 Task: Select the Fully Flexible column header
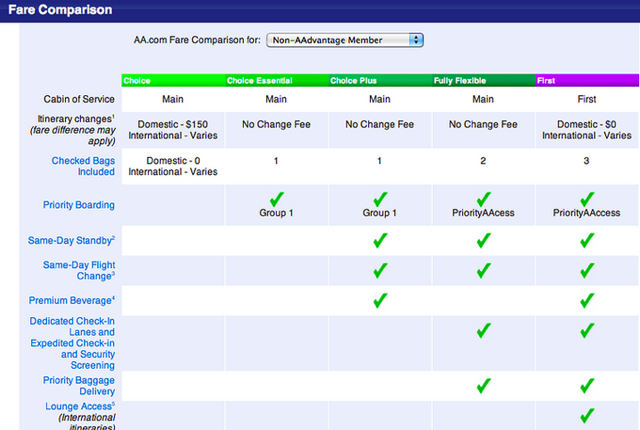coord(484,80)
